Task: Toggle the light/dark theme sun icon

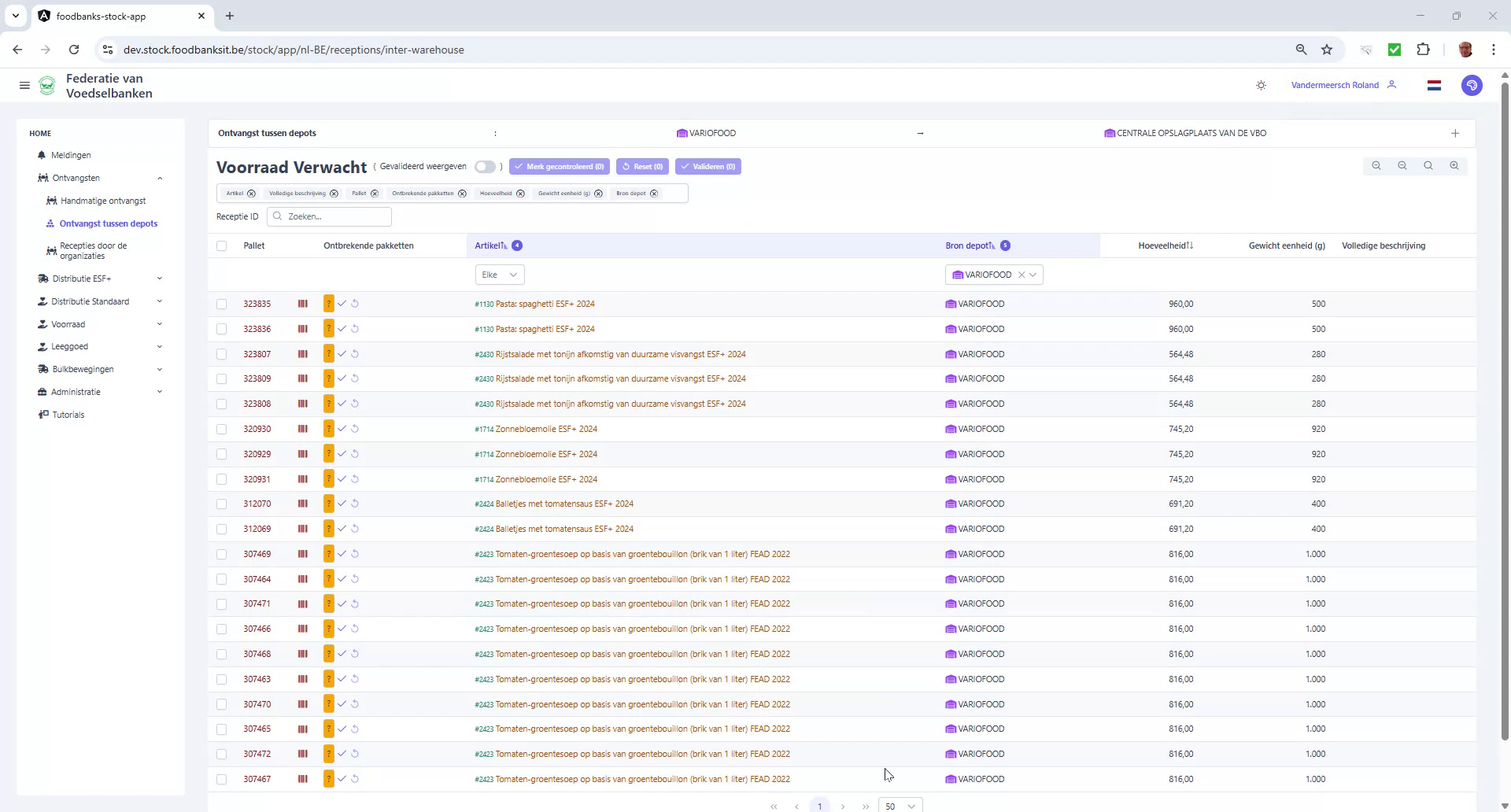Action: tap(1261, 85)
